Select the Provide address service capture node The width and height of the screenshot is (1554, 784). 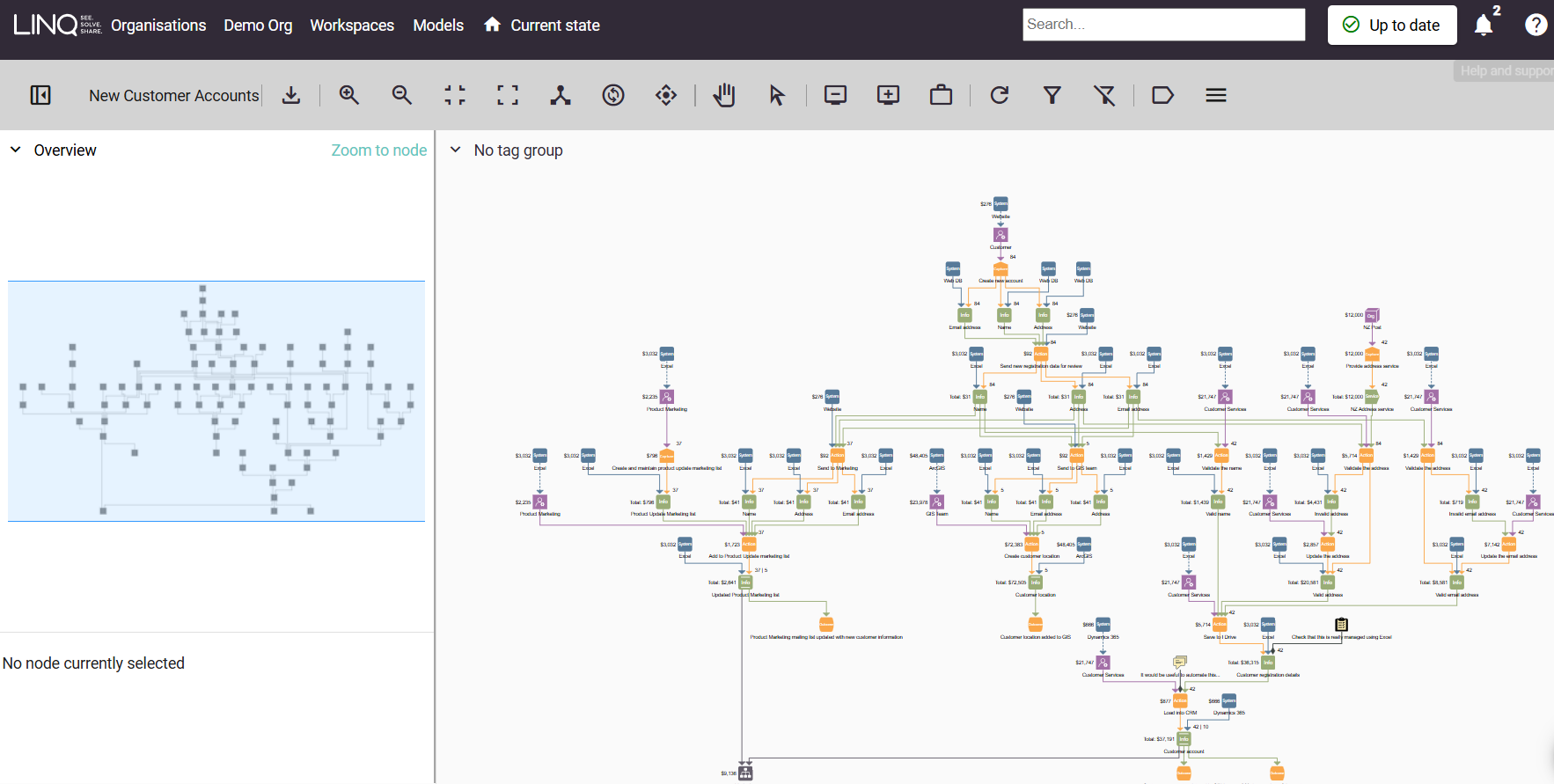point(1372,354)
